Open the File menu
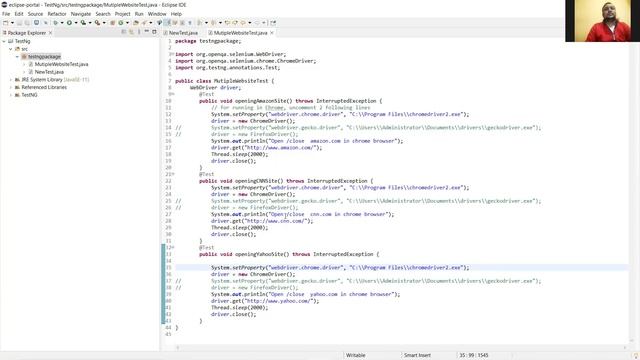This screenshot has width=640, height=360. (6, 14)
